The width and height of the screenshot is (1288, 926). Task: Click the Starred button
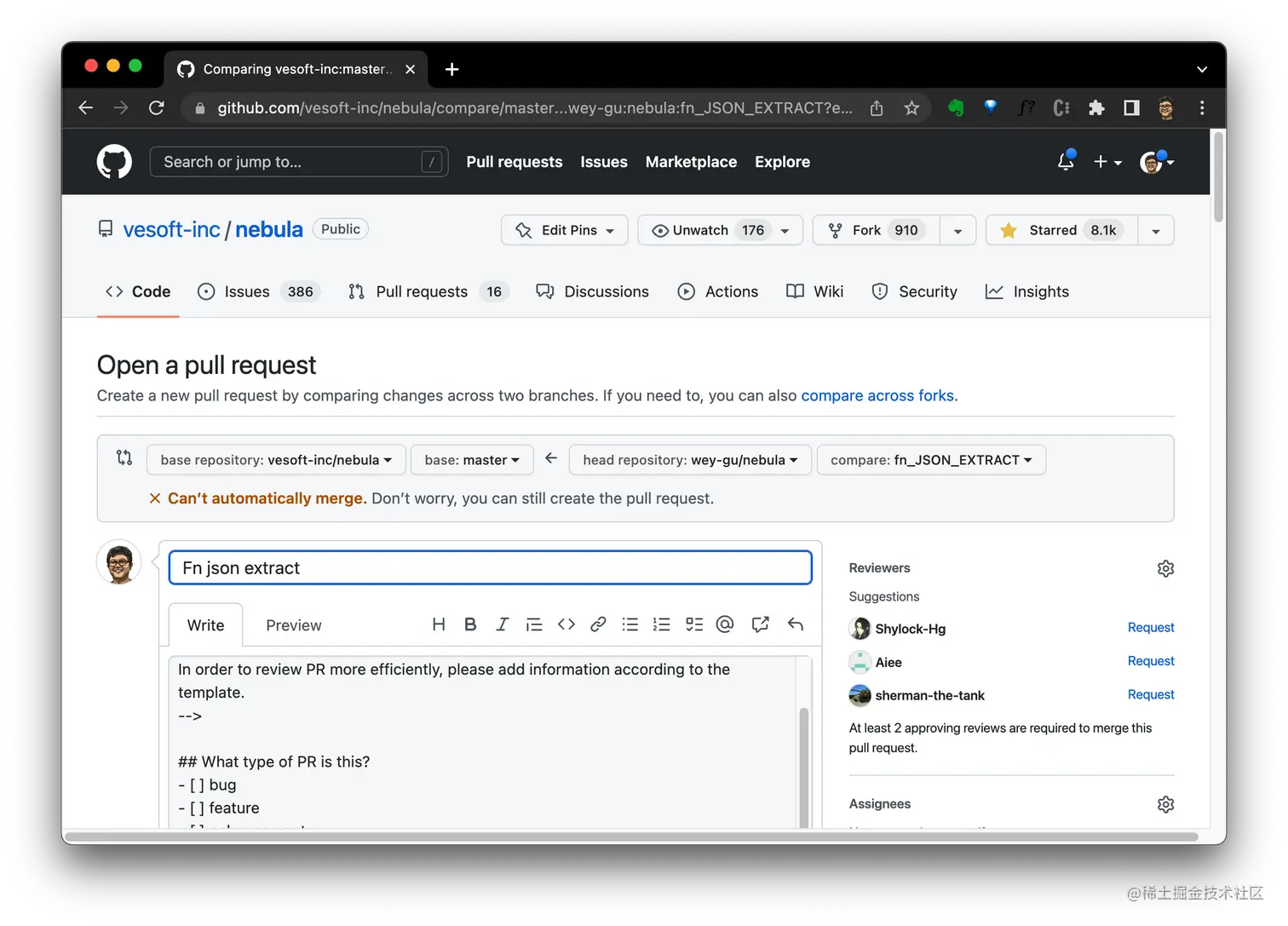coord(1062,231)
